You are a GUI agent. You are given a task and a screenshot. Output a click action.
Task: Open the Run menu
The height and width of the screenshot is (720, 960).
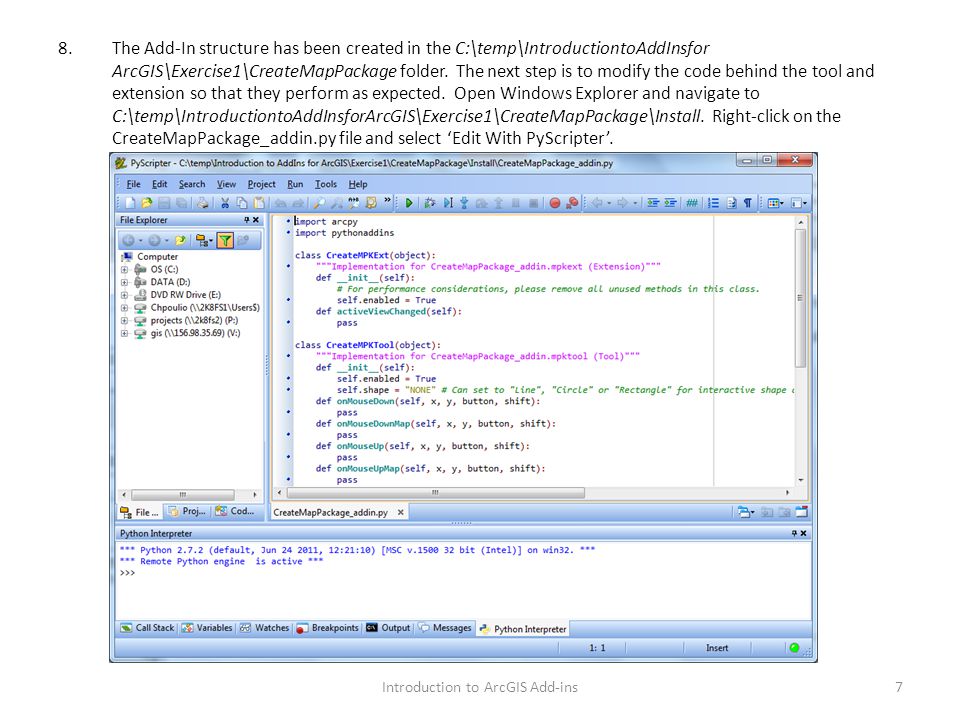pyautogui.click(x=295, y=184)
